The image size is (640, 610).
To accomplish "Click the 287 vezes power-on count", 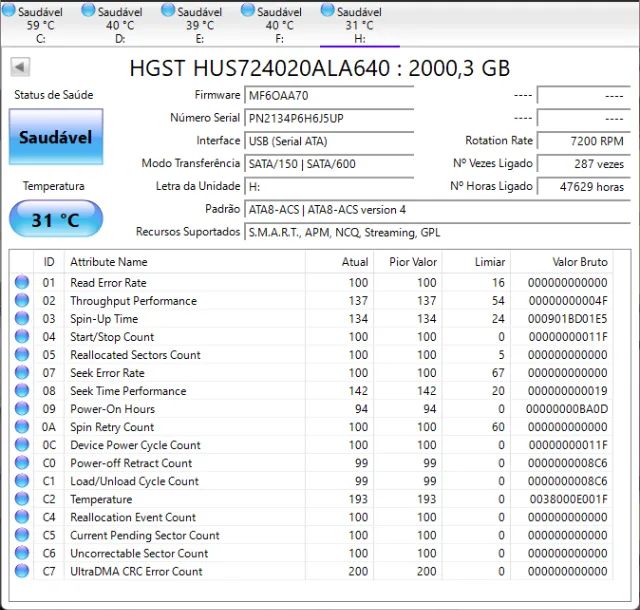I will (x=584, y=164).
